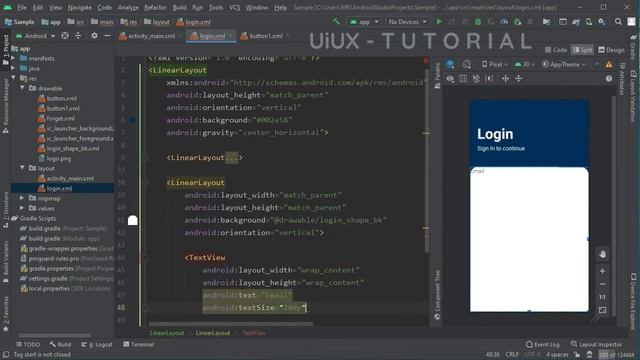640x360 pixels.
Task: Open the Android project view dropdown
Action: point(36,36)
